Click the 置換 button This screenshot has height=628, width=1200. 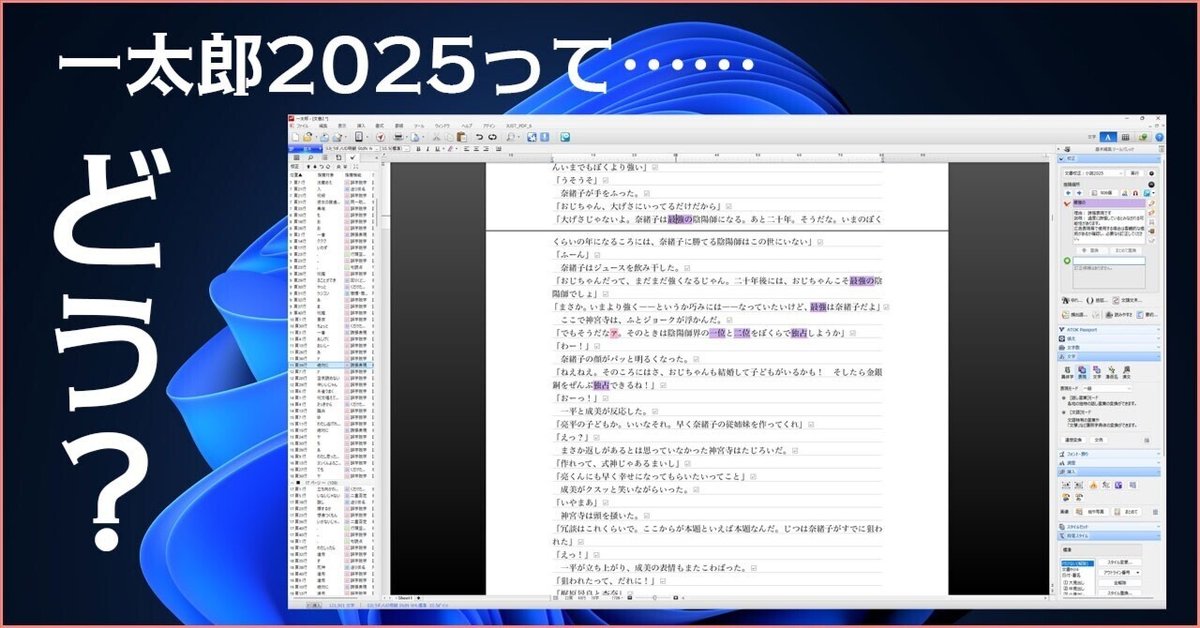click(x=1091, y=250)
